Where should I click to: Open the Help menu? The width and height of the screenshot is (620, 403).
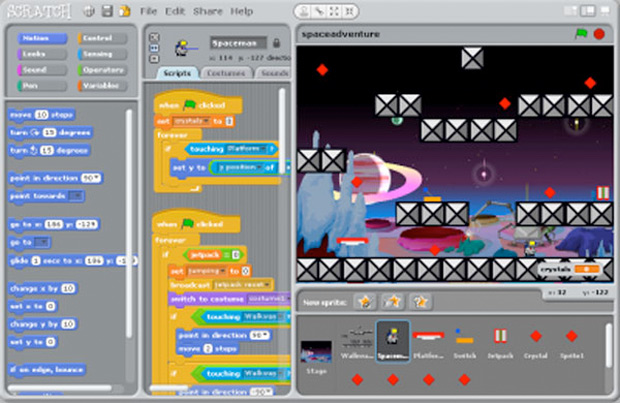coord(241,11)
